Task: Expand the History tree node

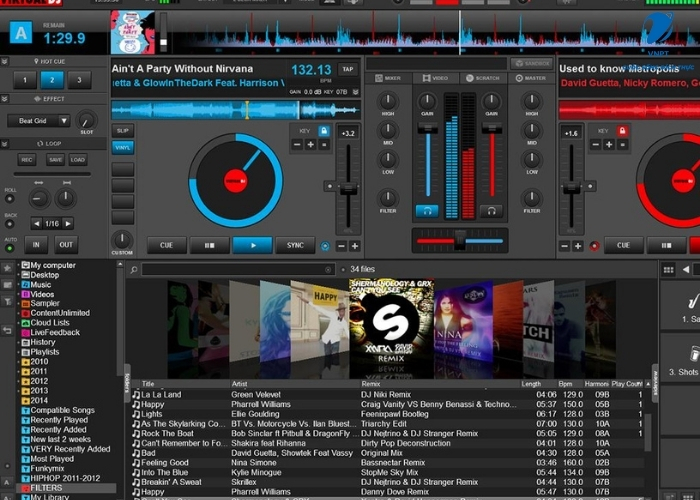Action: [x=18, y=342]
